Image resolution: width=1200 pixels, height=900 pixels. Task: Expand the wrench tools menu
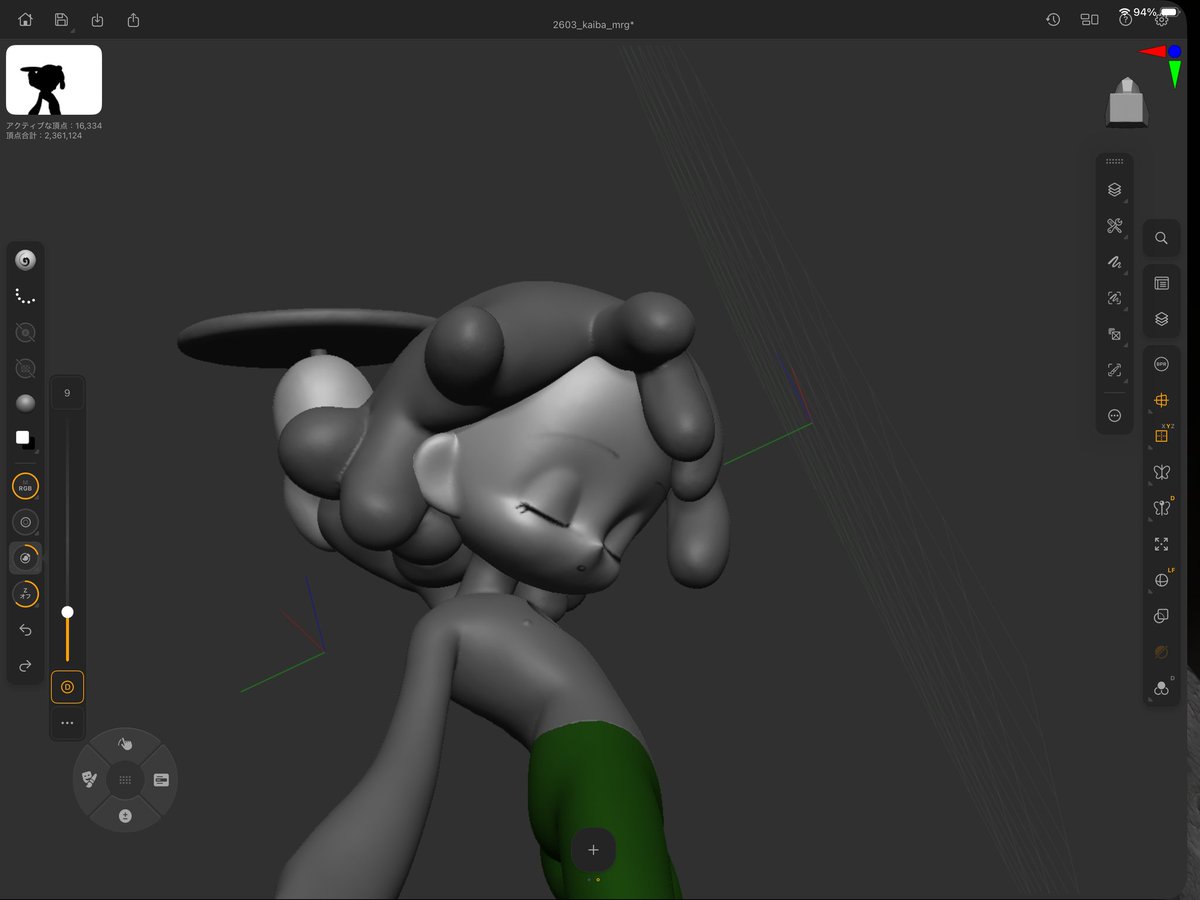coord(1114,226)
